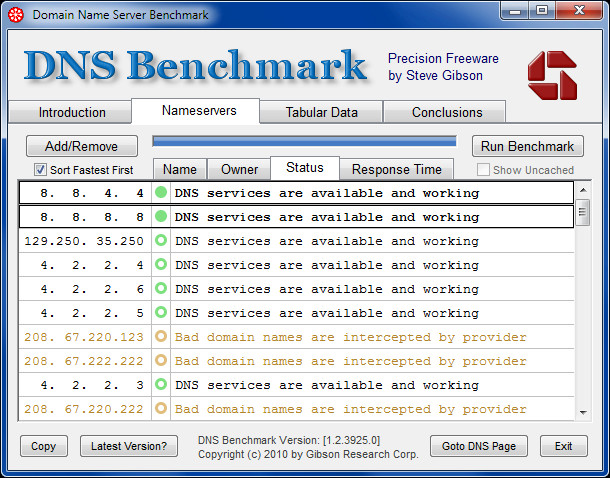Viewport: 610px width, 478px height.
Task: Click orange status ring for 208.67.220.123
Action: pyautogui.click(x=161, y=336)
